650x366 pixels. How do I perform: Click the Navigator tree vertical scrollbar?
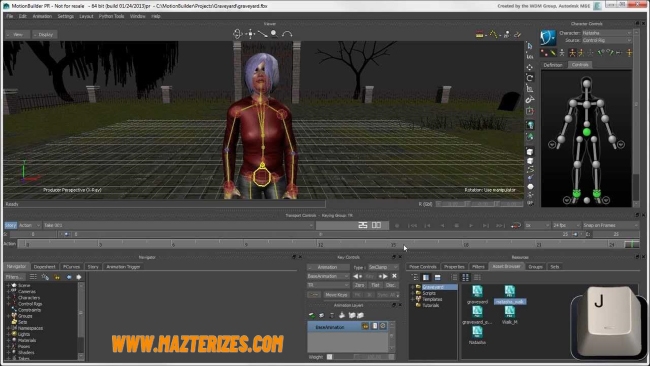click(81, 321)
